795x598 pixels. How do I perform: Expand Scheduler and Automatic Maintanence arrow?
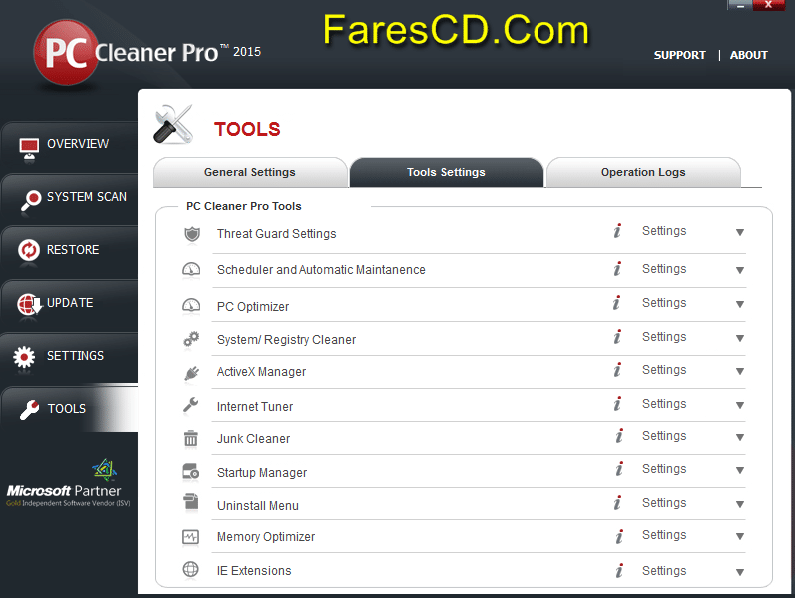[x=740, y=270]
